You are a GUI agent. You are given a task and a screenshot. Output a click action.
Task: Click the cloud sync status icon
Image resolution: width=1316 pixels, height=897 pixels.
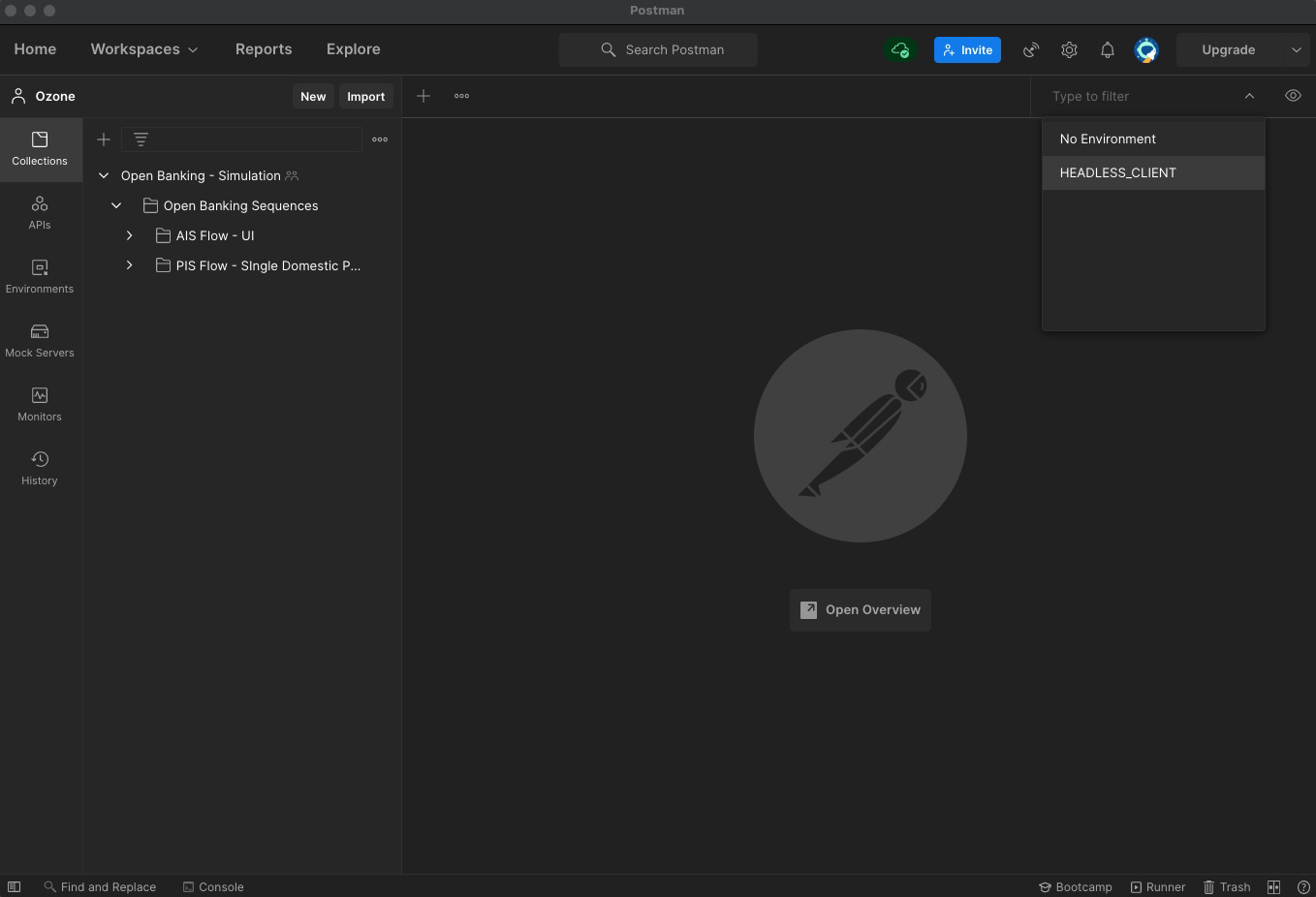coord(900,50)
